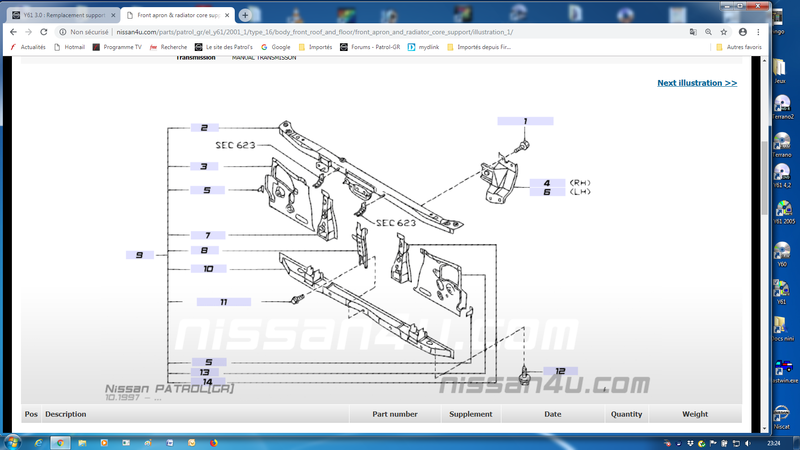Open the Actualités bookmark
Image resolution: width=800 pixels, height=450 pixels.
click(28, 47)
